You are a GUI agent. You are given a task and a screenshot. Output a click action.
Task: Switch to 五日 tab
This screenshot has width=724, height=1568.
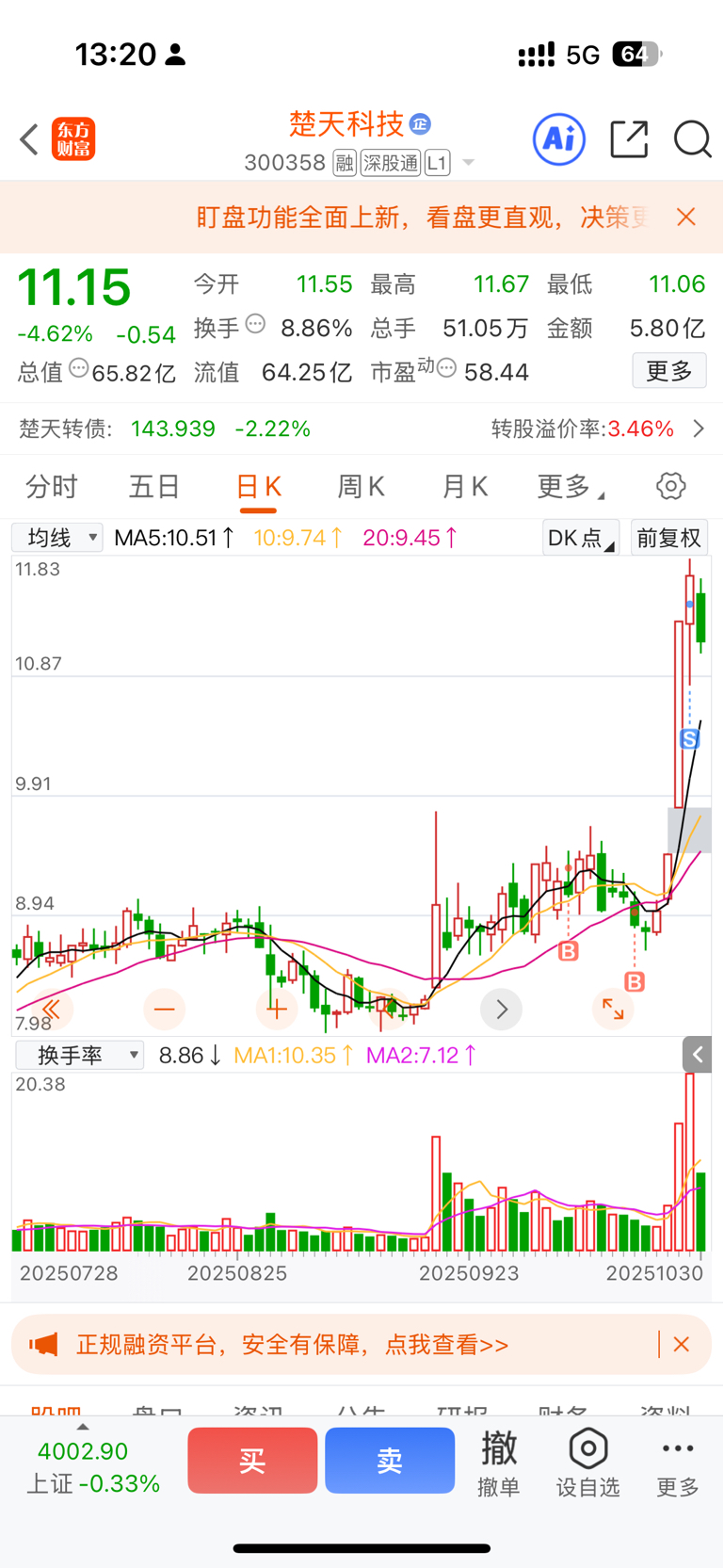(154, 487)
